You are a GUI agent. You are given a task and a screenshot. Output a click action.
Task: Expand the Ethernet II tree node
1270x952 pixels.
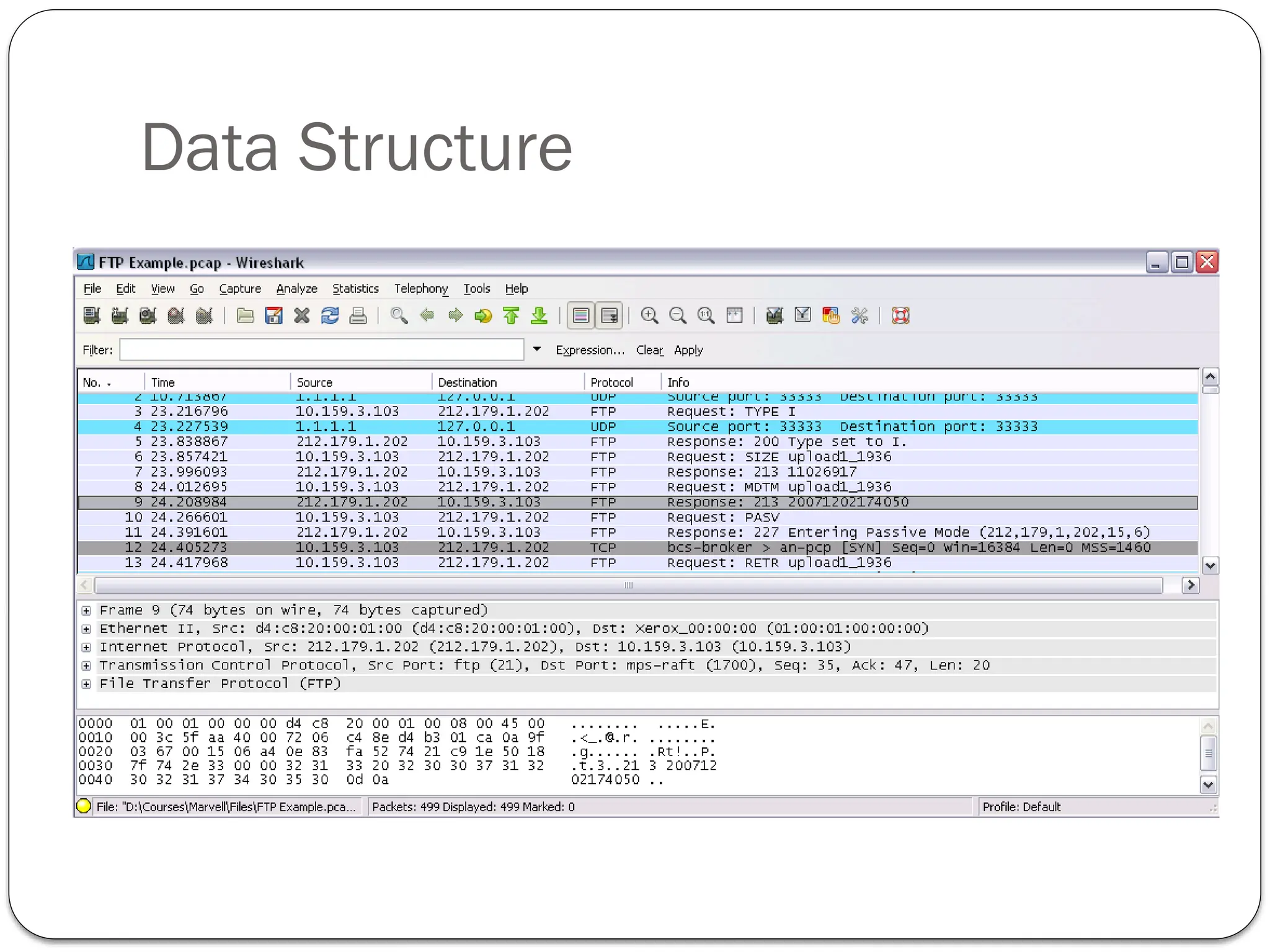tap(87, 629)
